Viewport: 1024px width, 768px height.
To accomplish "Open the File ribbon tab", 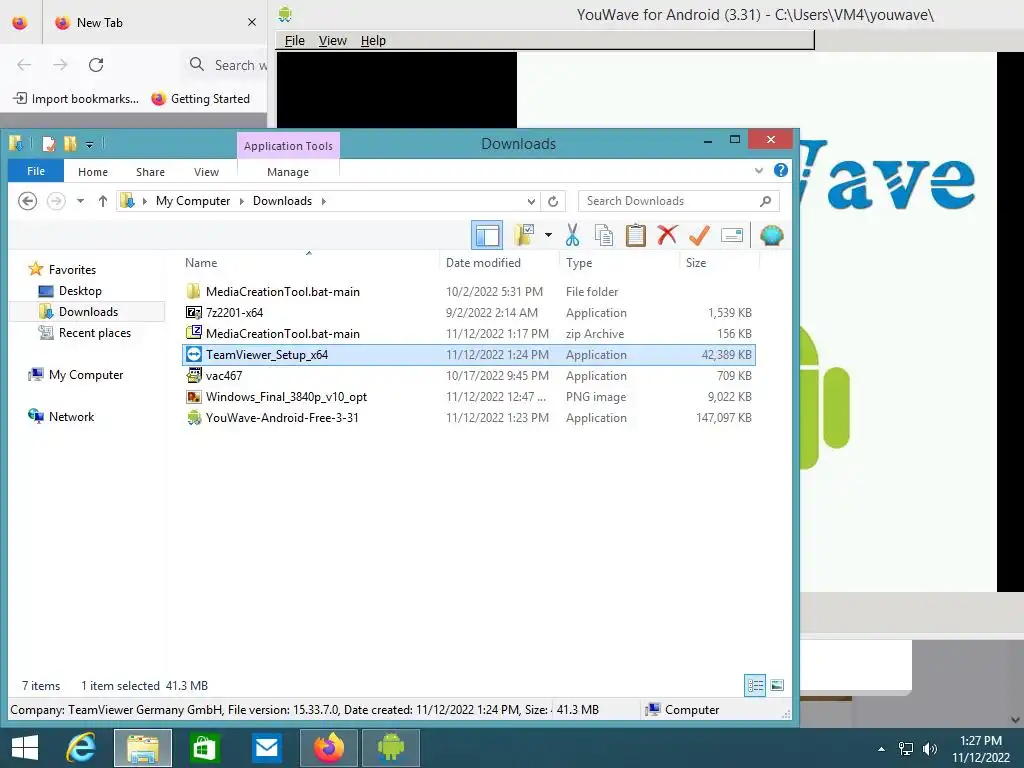I will pos(36,171).
